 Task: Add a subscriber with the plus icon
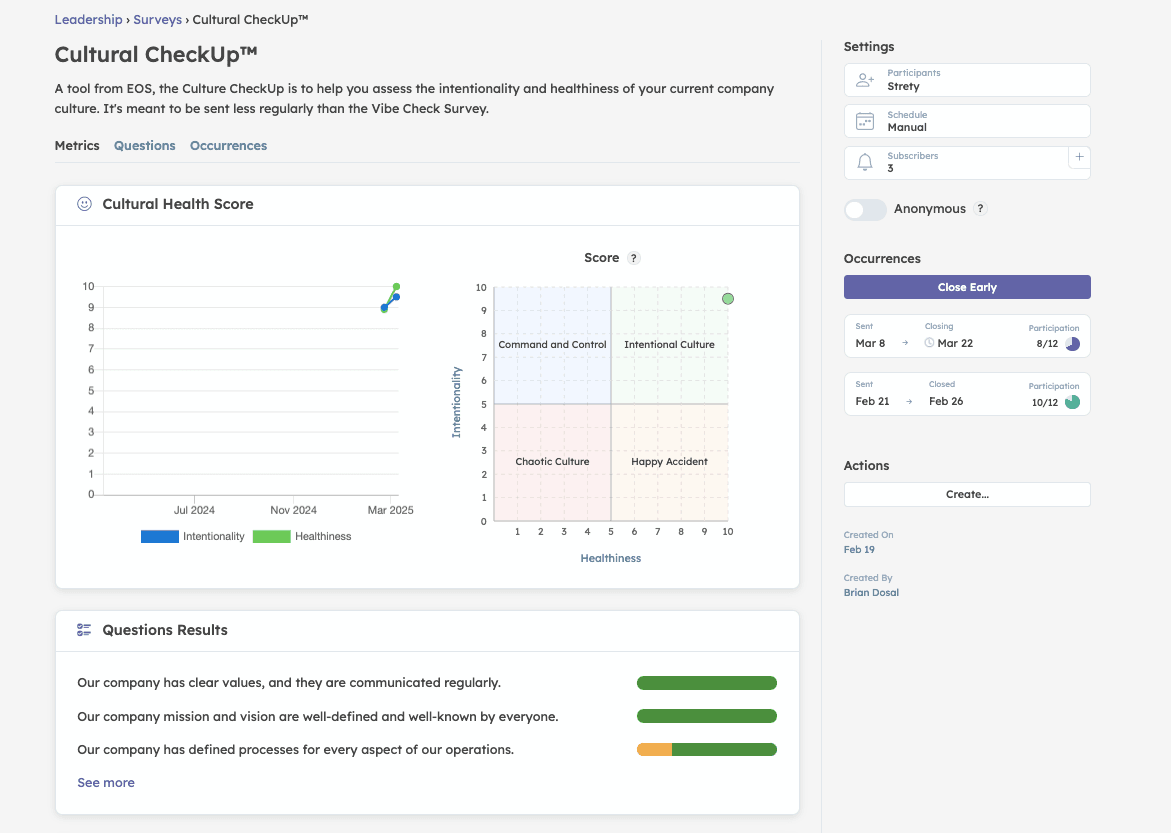pos(1079,157)
